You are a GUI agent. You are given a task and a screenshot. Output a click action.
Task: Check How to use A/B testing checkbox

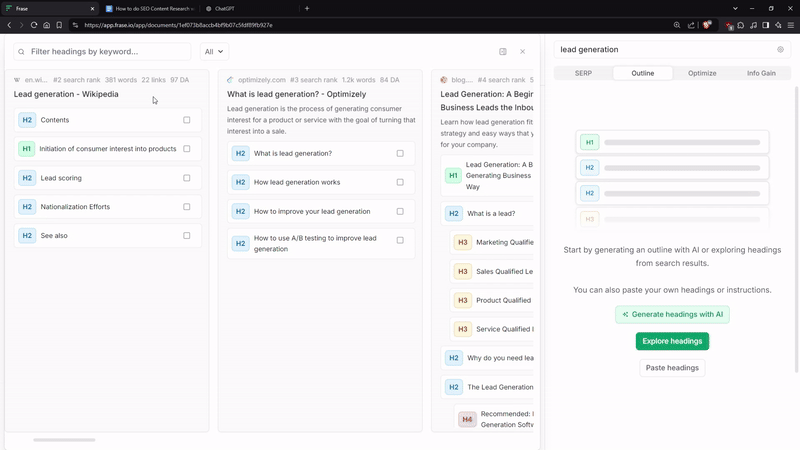point(400,240)
